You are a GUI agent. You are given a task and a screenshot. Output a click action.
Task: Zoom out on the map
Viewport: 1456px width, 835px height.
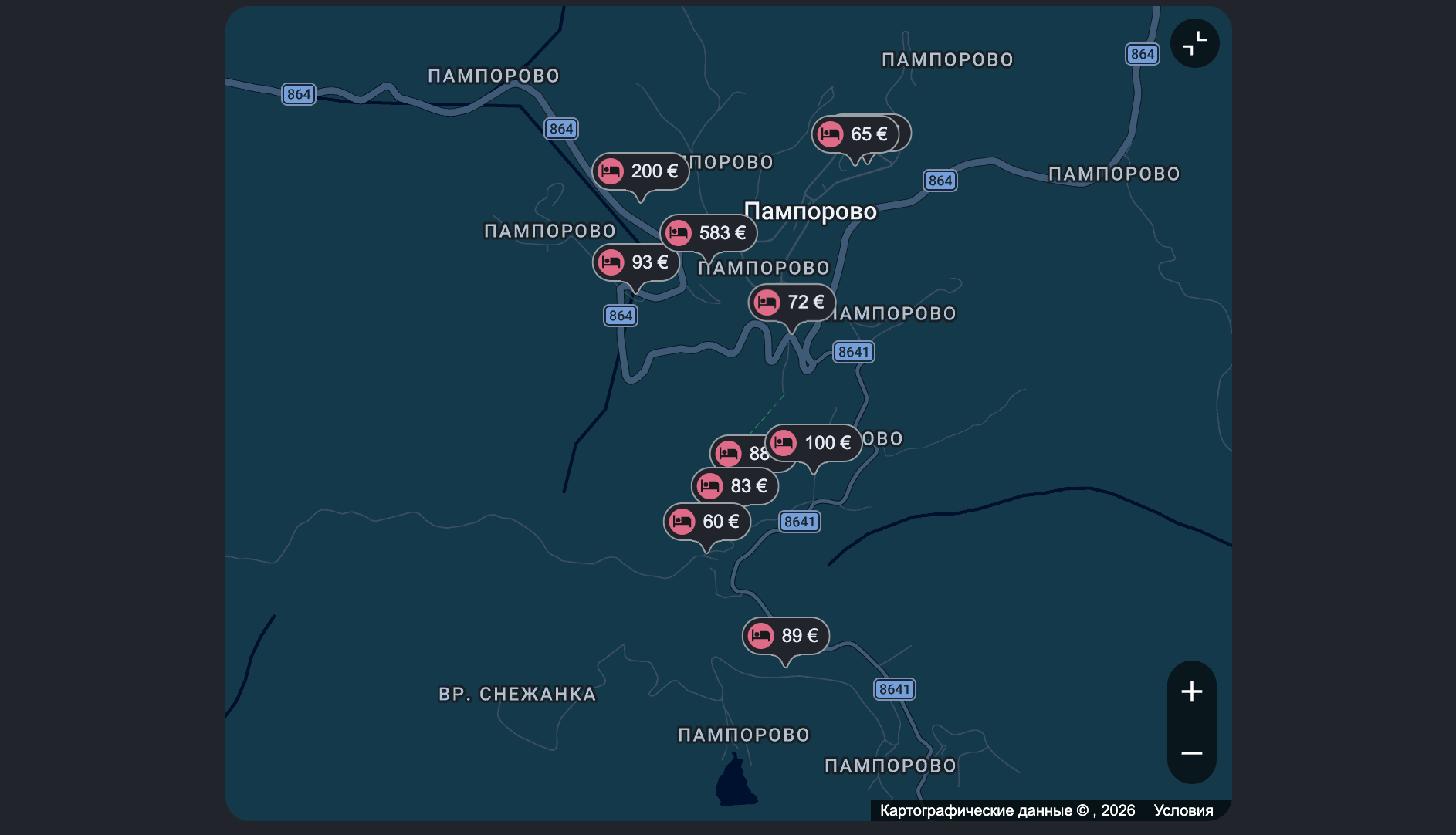[1191, 753]
